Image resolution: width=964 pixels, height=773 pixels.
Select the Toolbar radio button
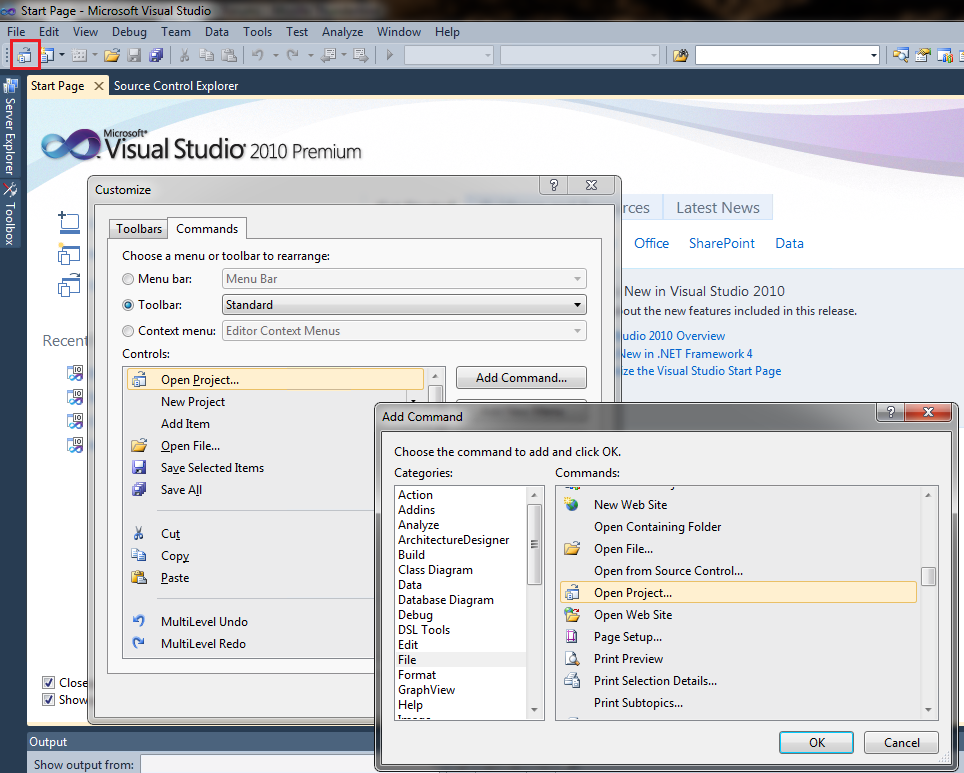tap(128, 305)
